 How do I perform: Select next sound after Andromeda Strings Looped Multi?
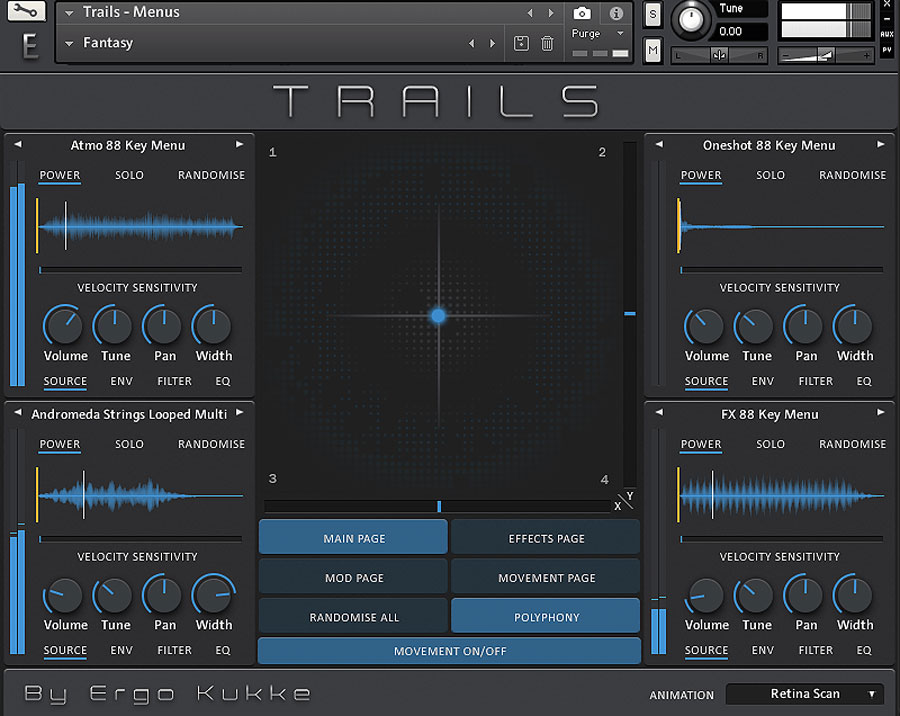tap(239, 413)
